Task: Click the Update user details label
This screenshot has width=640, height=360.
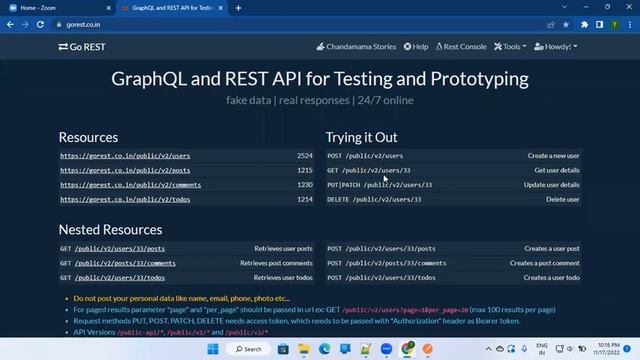Action: [552, 184]
